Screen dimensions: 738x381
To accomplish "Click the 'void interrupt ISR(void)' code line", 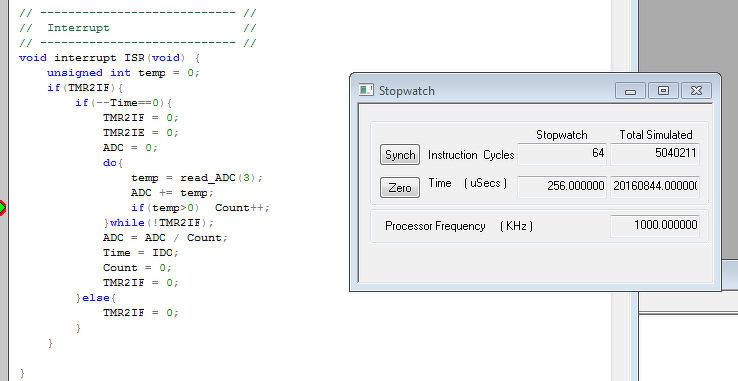I will [109, 58].
